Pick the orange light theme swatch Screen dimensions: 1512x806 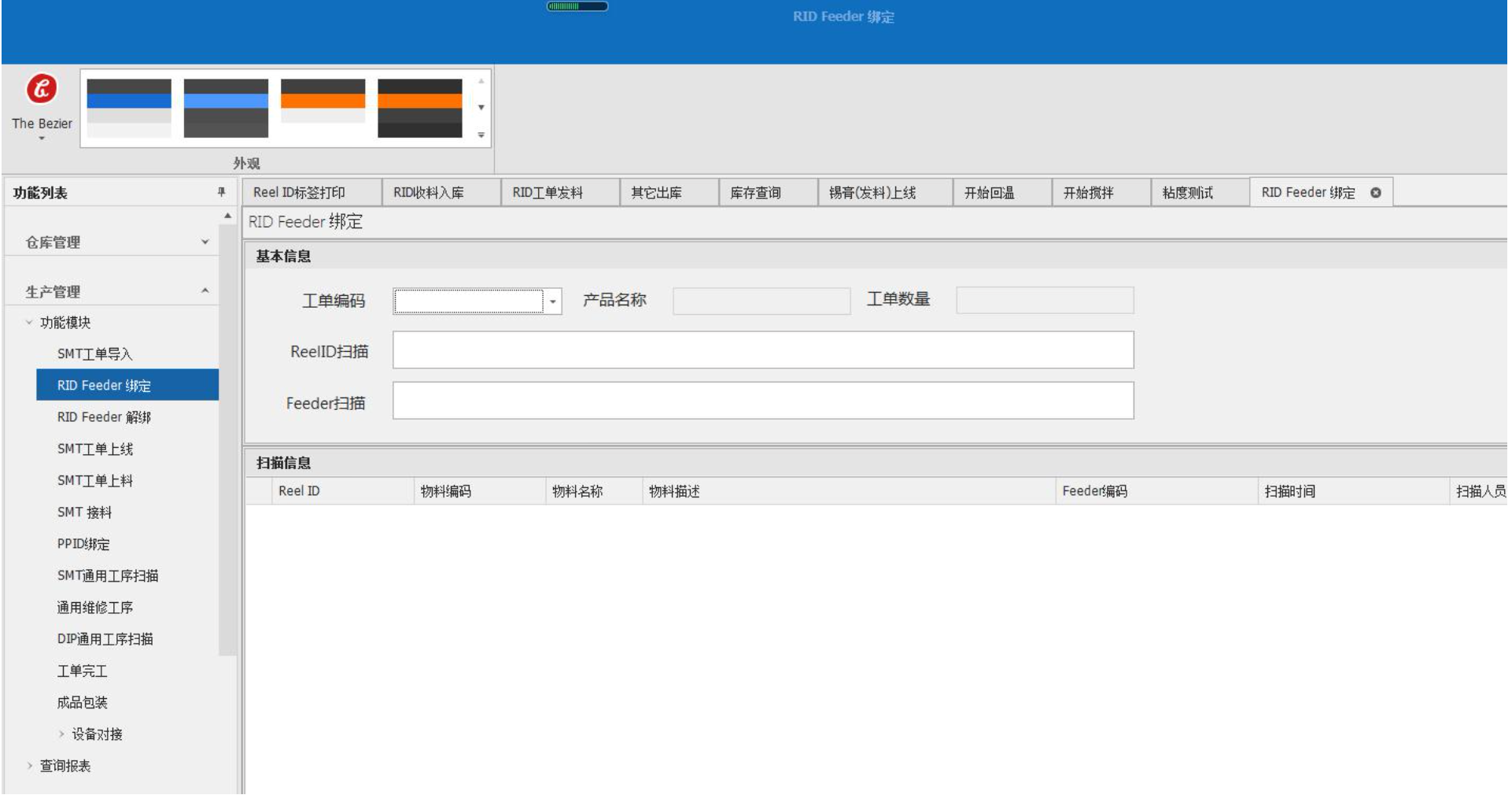click(x=323, y=108)
